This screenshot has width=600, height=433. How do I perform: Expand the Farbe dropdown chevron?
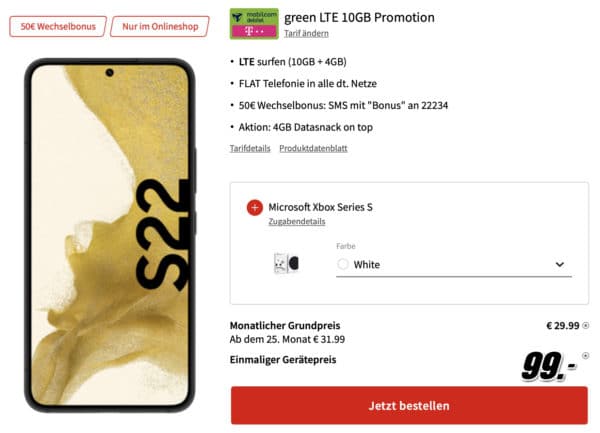tap(559, 264)
